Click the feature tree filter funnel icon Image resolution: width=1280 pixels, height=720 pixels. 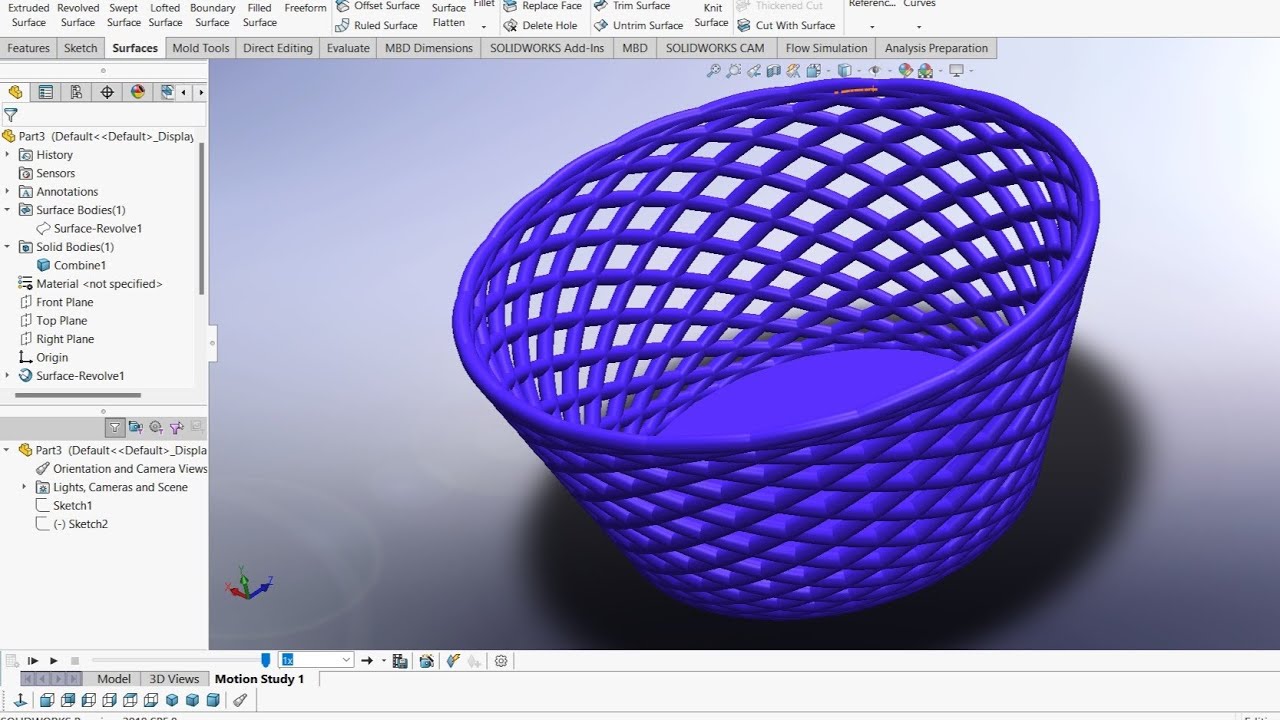point(10,115)
